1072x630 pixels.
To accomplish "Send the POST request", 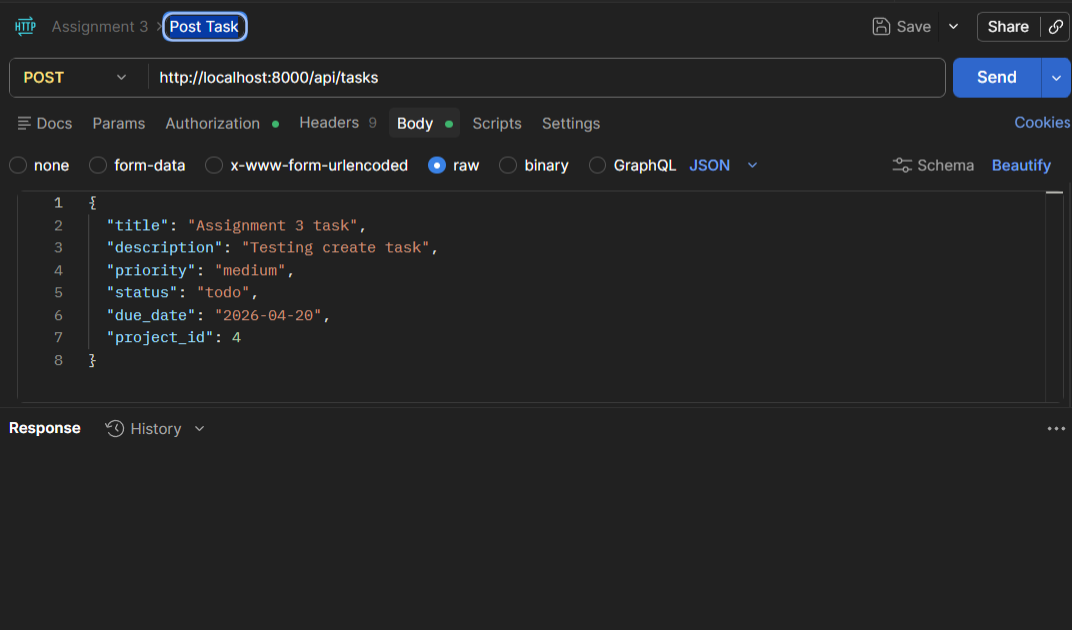I will click(x=997, y=77).
